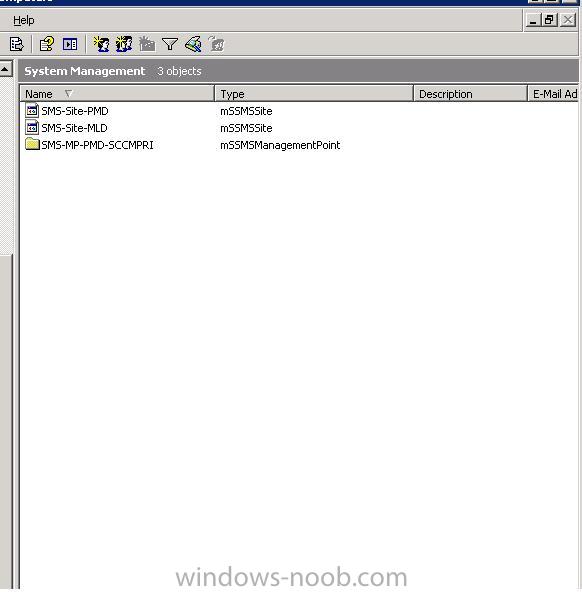Sort by the Type column header

click(x=314, y=94)
